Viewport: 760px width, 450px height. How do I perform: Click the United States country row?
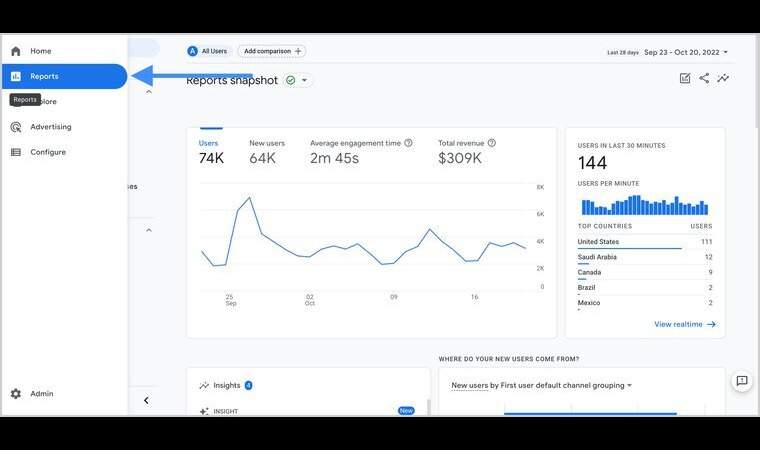click(645, 242)
